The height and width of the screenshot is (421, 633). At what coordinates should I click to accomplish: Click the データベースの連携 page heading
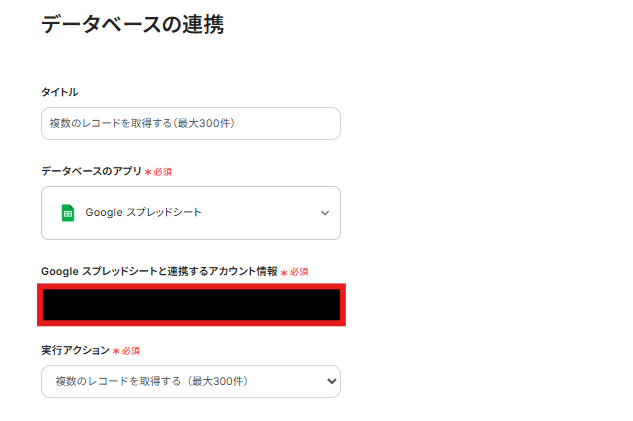(x=132, y=25)
